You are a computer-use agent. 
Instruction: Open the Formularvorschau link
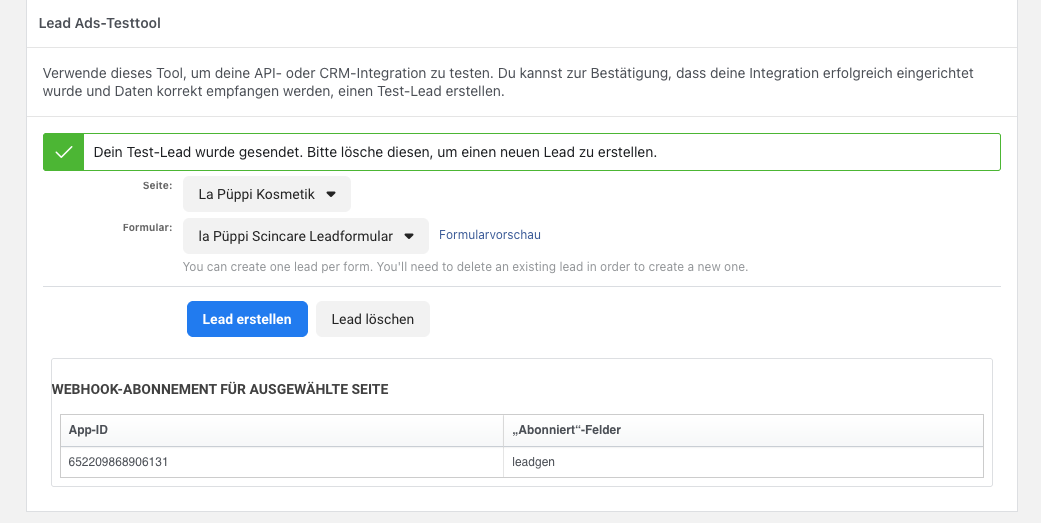[490, 235]
